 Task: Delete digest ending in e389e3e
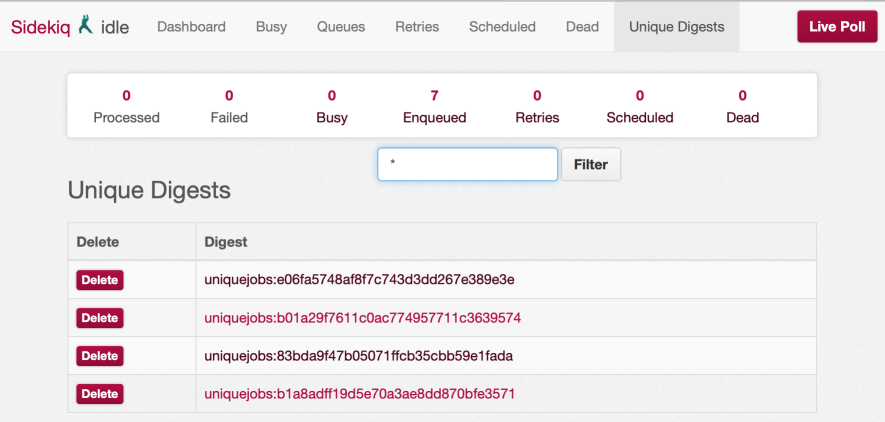click(100, 280)
